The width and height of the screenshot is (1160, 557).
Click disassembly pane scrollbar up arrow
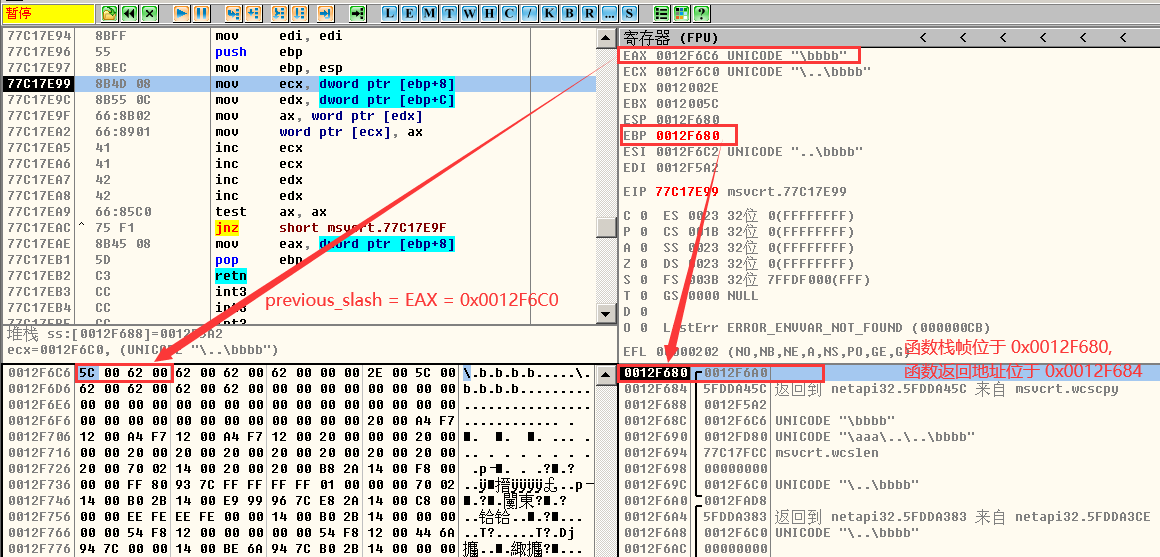[606, 38]
